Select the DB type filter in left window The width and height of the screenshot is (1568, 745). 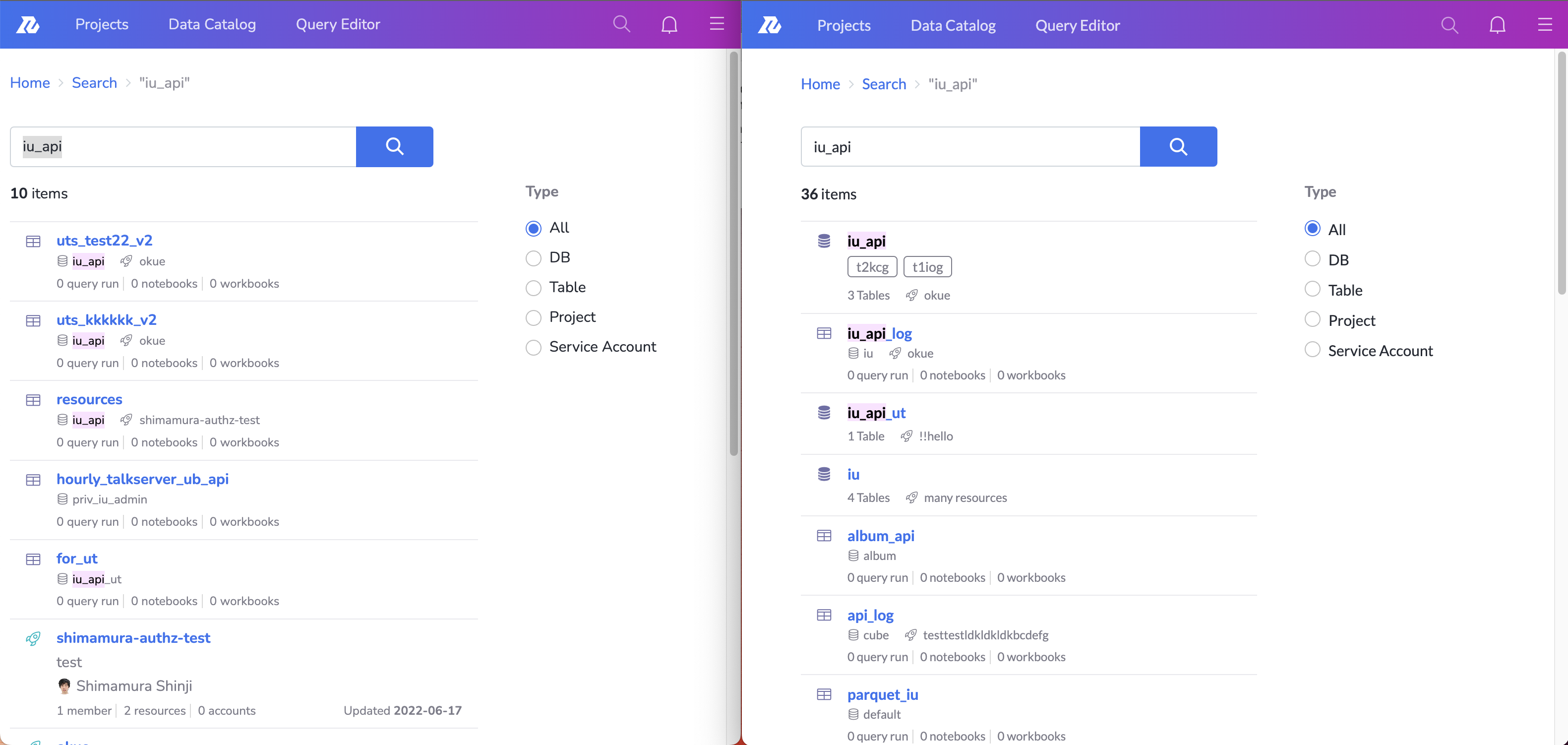tap(533, 258)
